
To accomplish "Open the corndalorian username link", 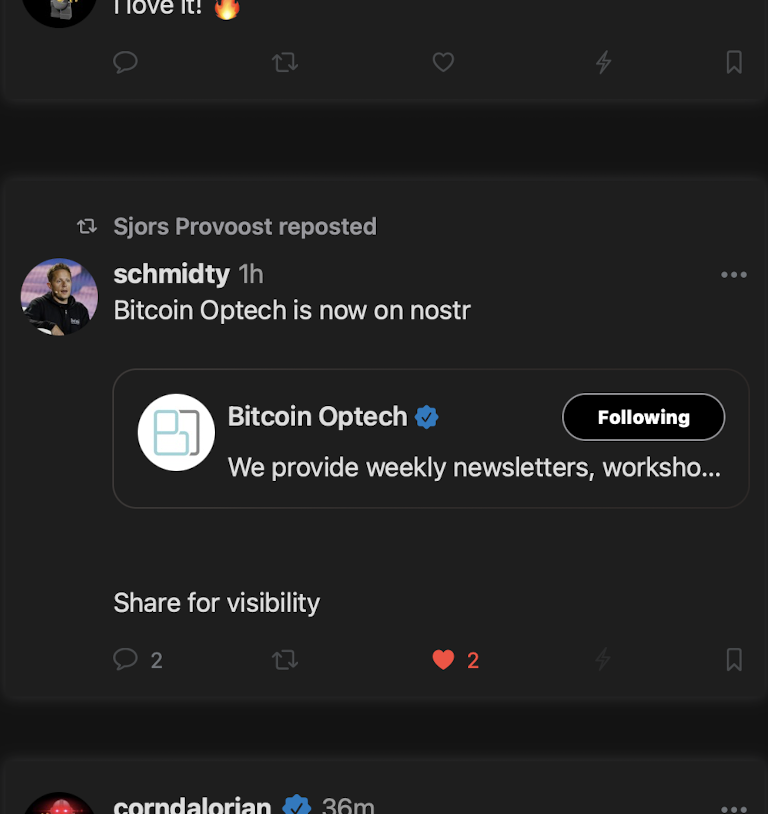I will click(192, 806).
